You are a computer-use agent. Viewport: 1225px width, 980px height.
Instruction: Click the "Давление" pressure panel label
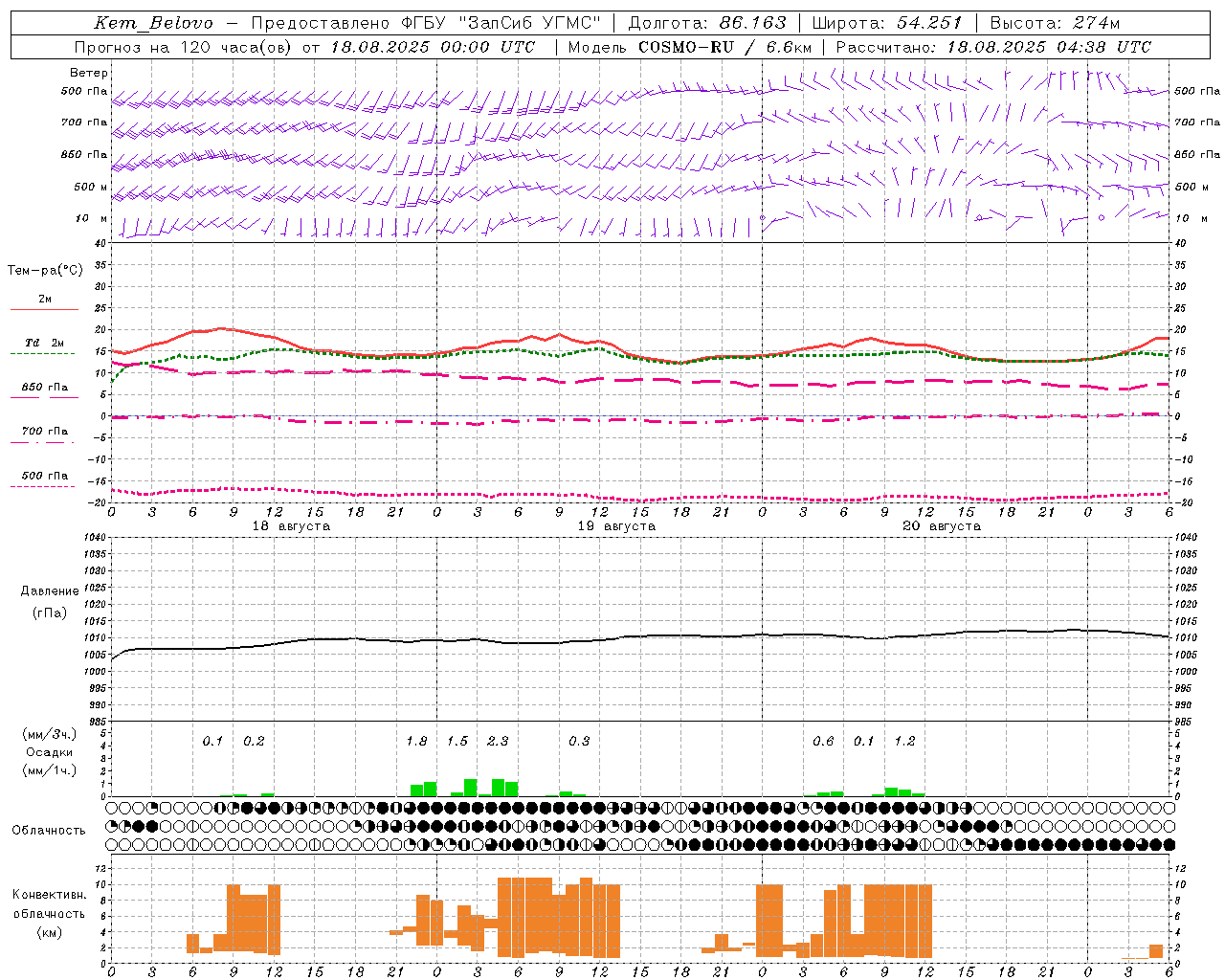pos(50,591)
